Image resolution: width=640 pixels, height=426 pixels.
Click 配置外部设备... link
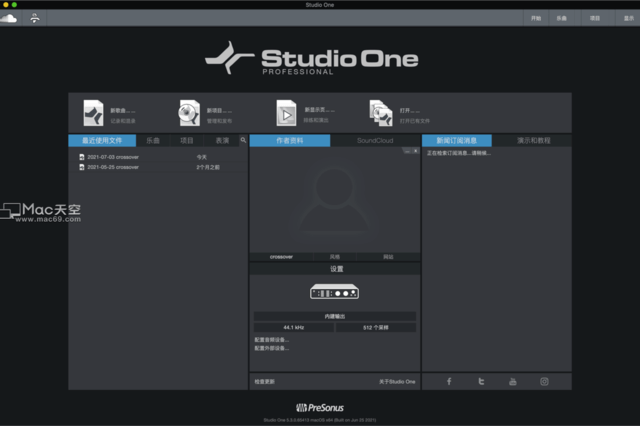coord(271,348)
